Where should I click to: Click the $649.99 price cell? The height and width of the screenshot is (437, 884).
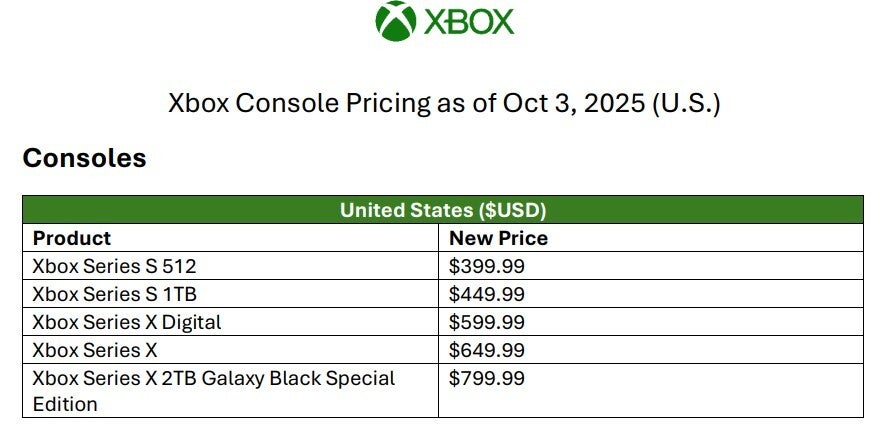click(x=651, y=350)
